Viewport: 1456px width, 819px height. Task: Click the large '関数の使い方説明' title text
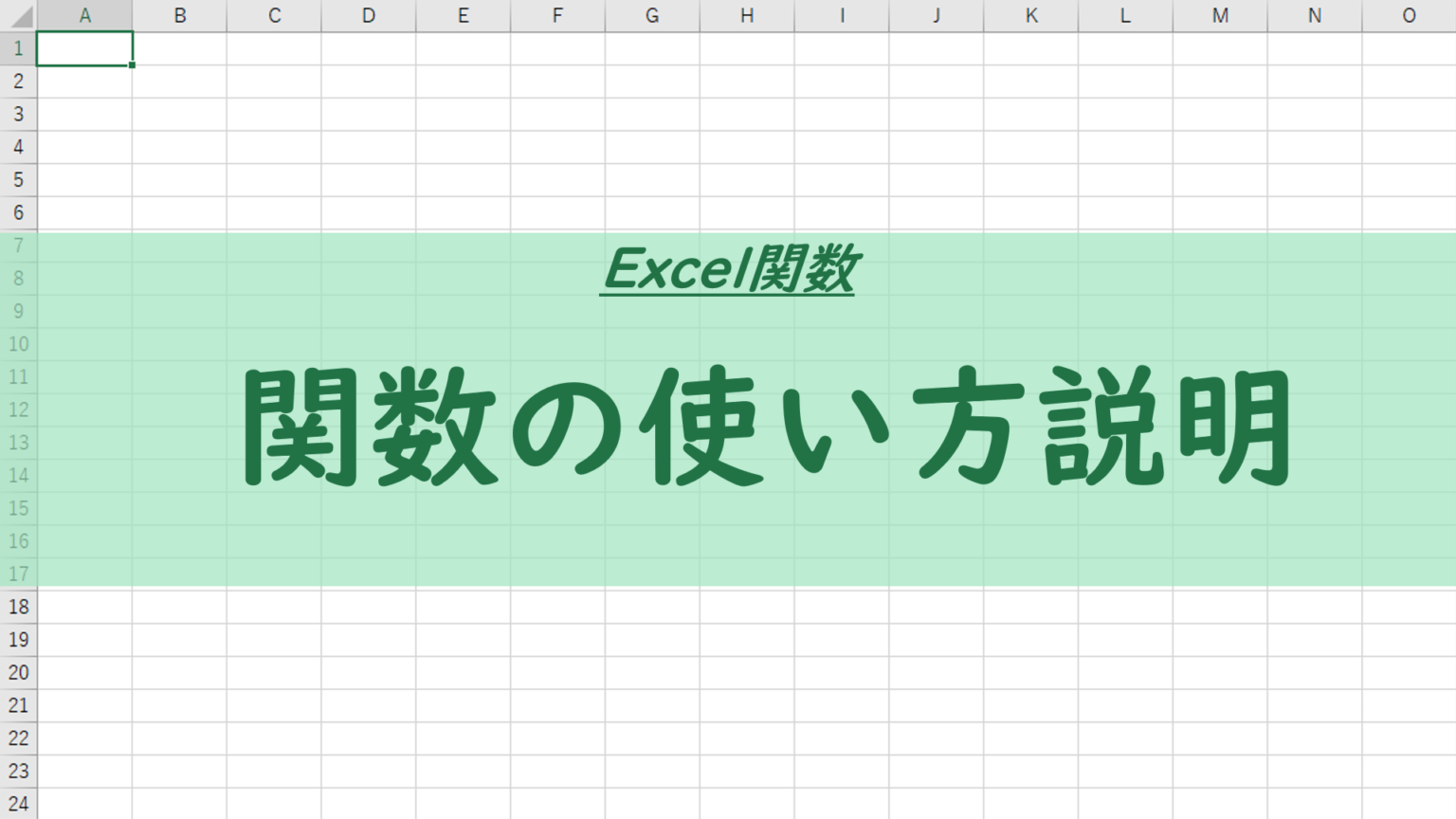[766, 427]
